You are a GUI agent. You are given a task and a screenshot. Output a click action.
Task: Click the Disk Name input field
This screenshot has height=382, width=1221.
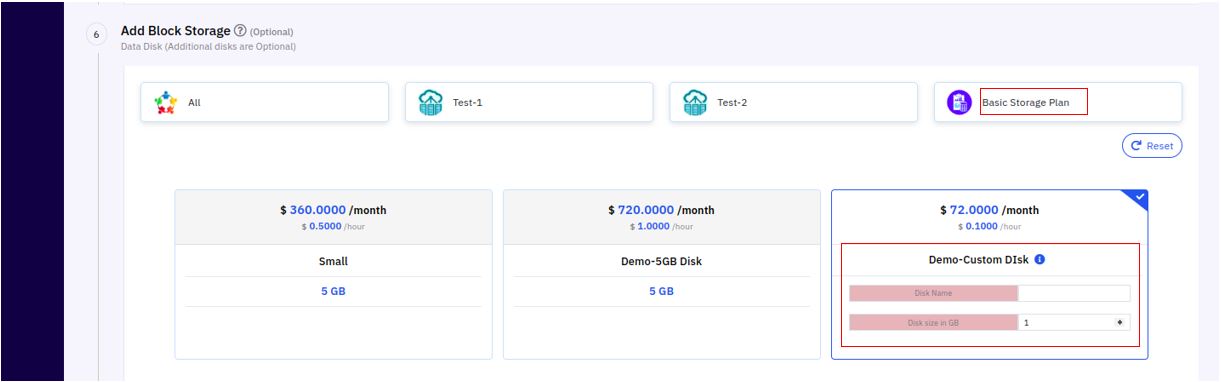[x=1074, y=293]
